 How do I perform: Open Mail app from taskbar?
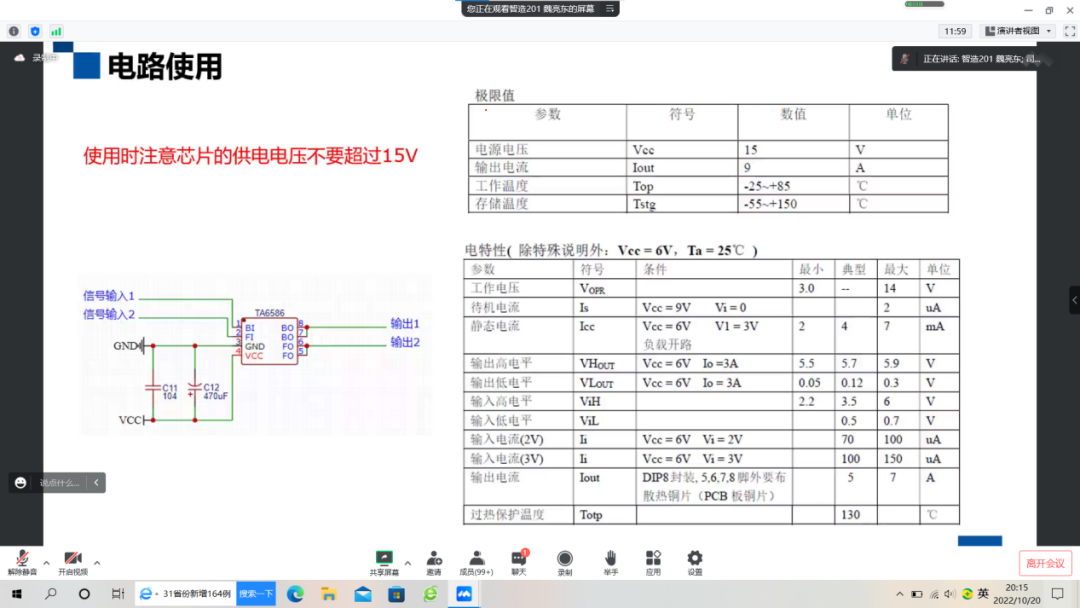tap(362, 594)
